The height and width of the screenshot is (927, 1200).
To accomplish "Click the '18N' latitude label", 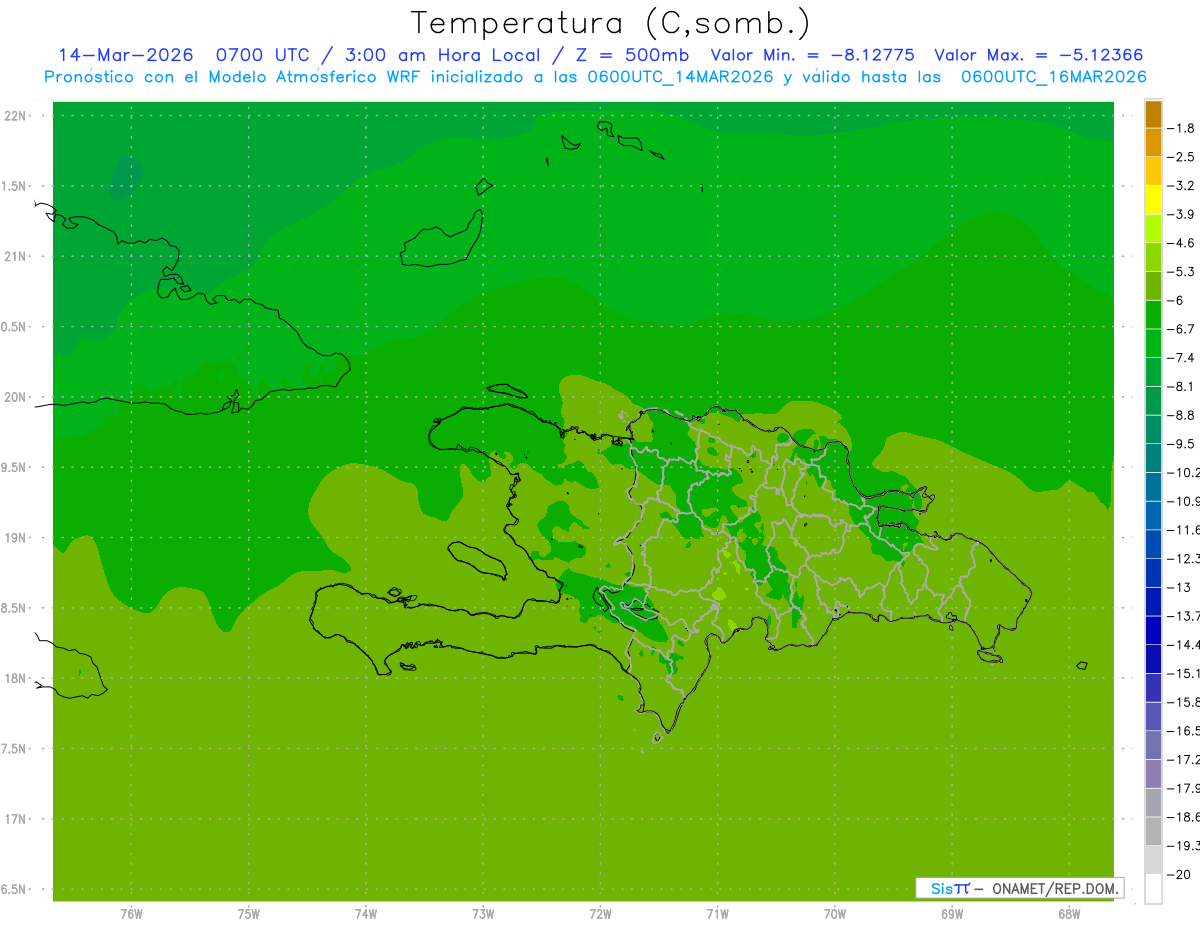I will click(17, 678).
